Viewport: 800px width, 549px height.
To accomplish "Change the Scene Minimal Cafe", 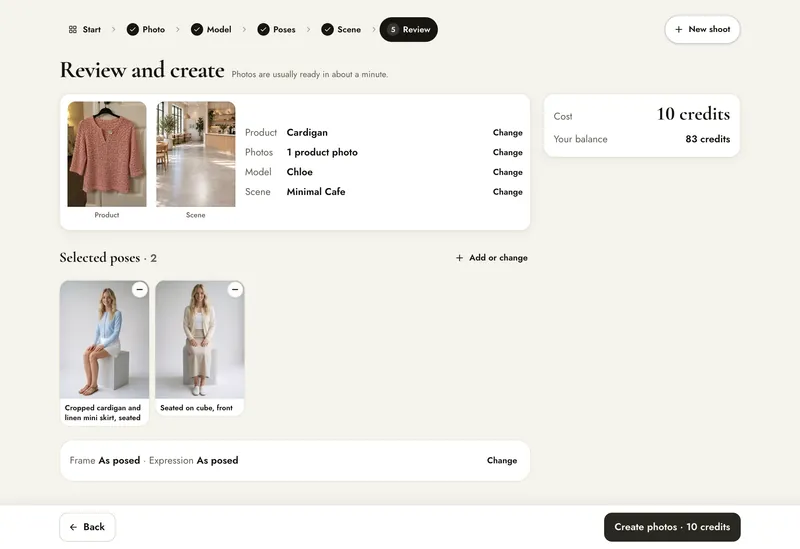I will [508, 192].
